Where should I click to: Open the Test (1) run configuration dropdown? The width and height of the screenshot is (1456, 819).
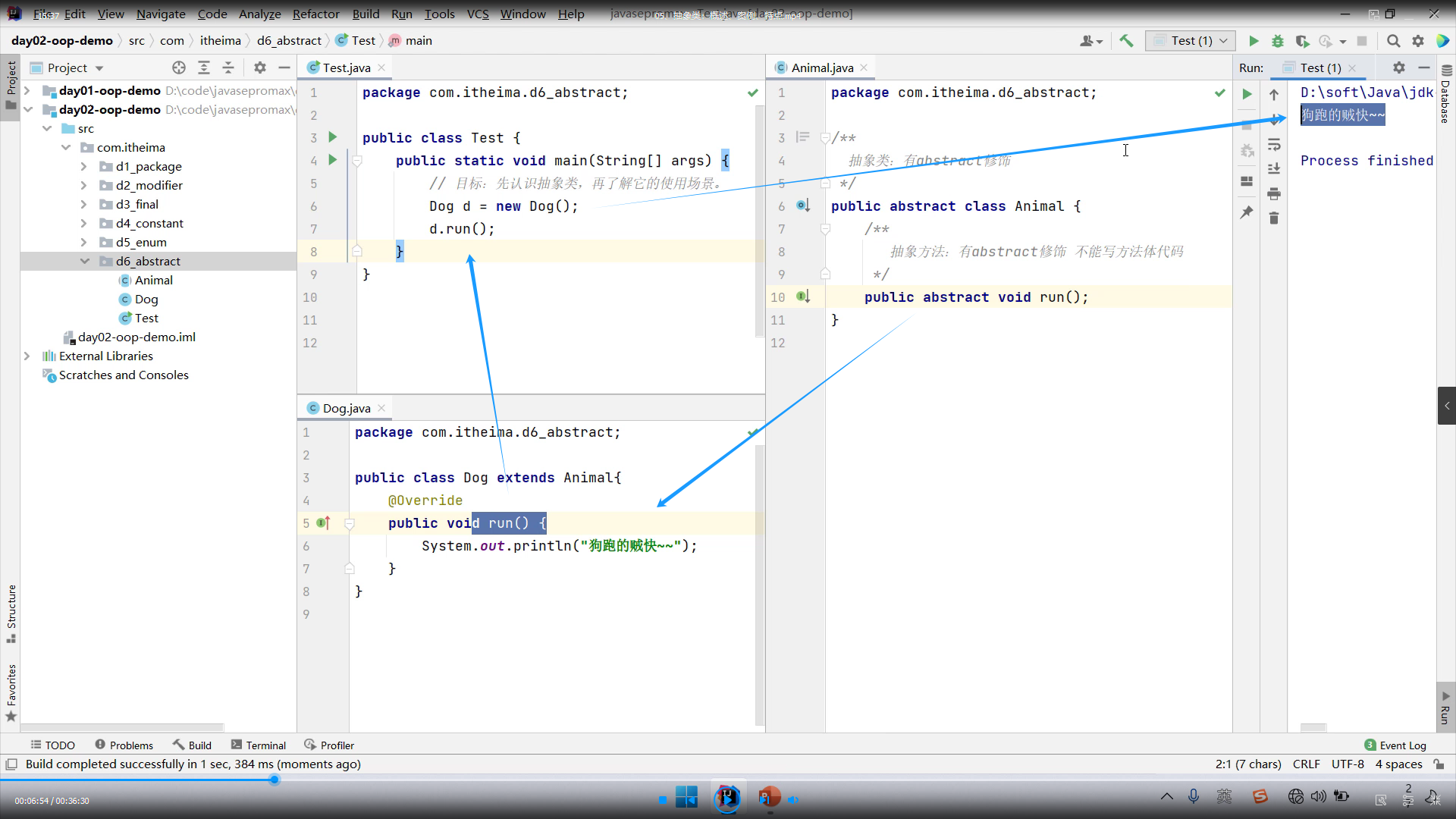coord(1191,41)
